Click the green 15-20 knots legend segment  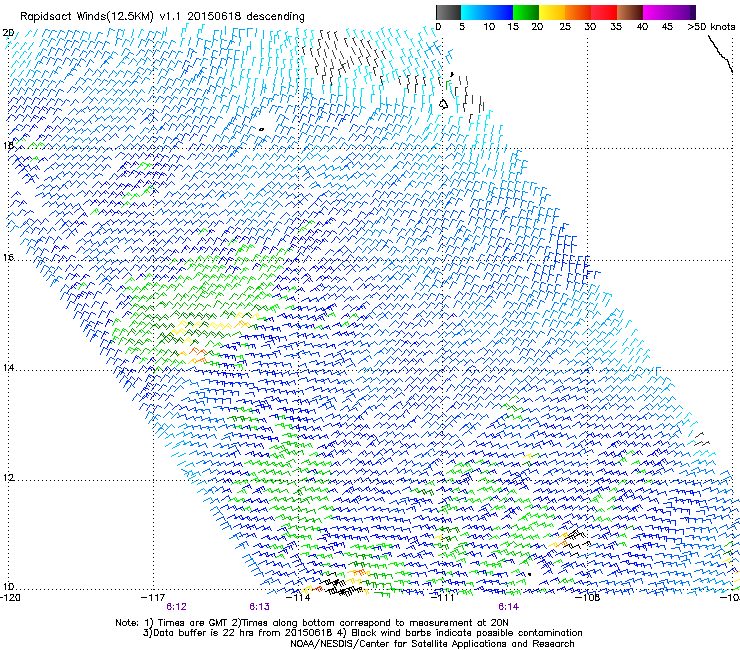coord(526,12)
